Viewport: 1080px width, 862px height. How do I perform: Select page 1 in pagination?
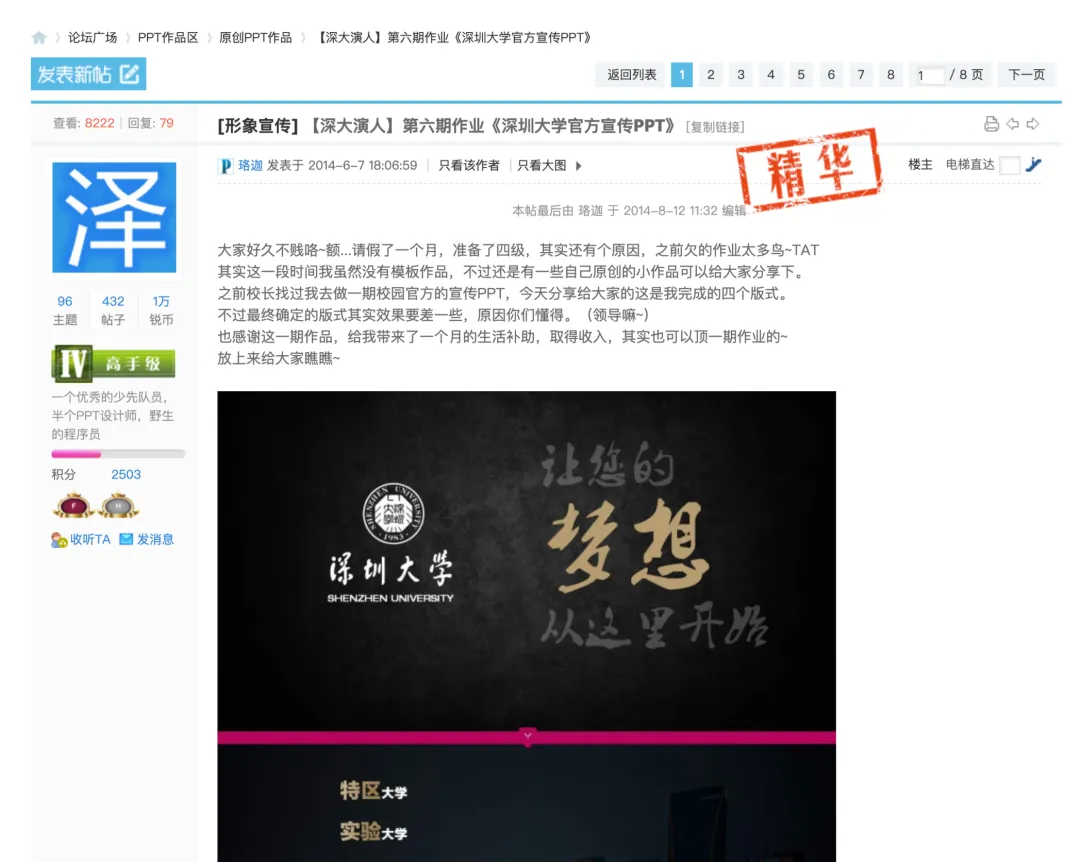682,74
